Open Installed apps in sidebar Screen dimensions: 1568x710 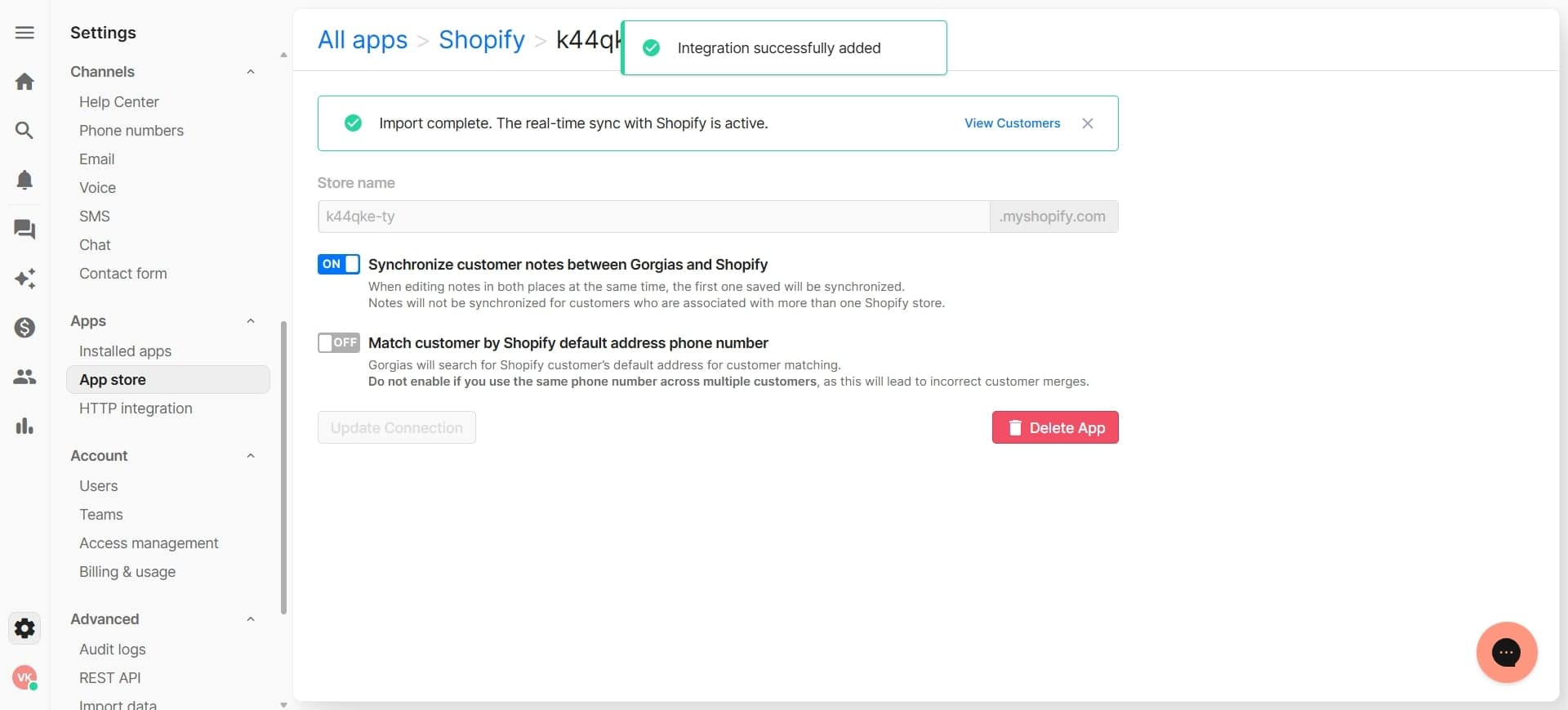coord(125,351)
